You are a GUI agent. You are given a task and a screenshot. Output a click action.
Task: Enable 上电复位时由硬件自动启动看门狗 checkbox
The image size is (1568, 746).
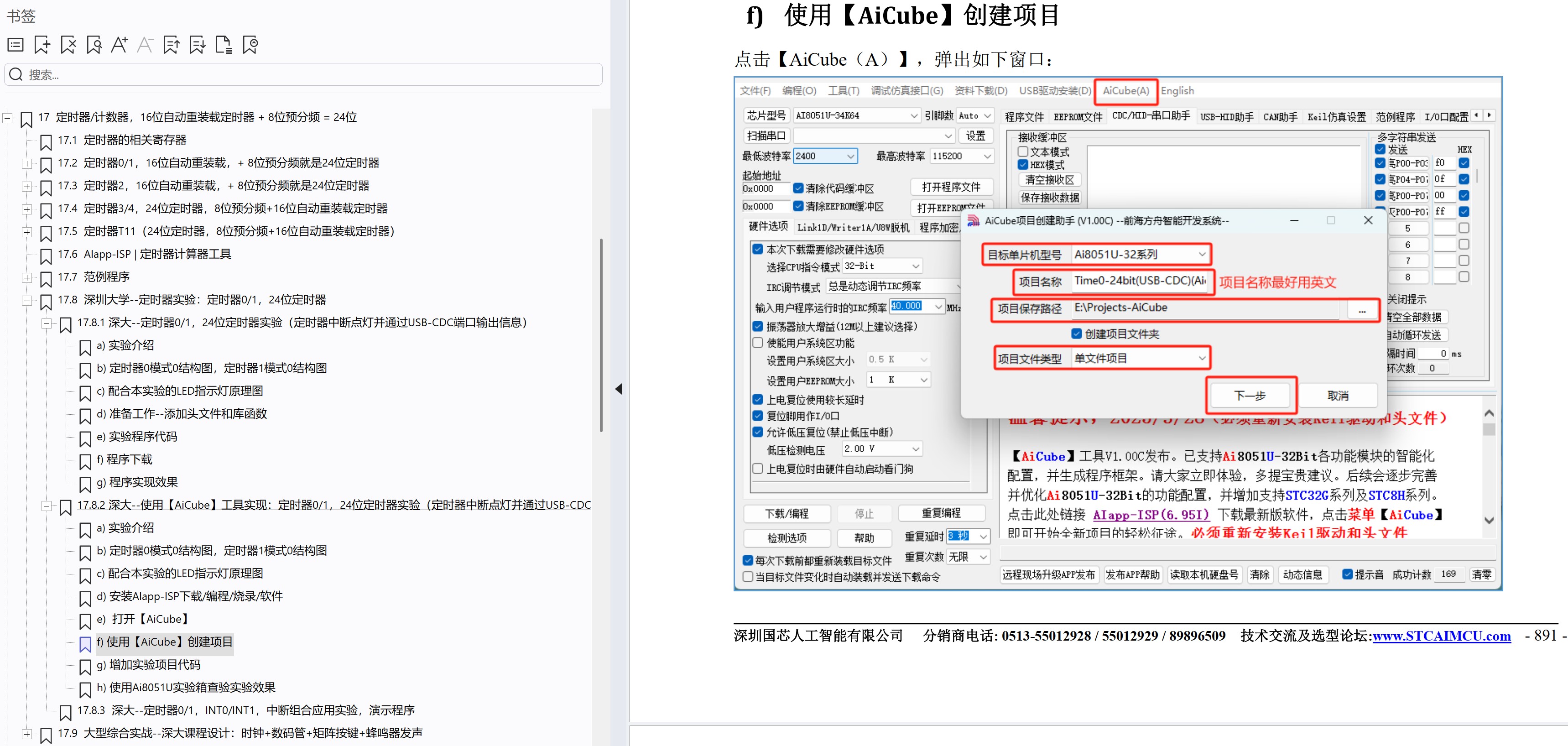(758, 468)
